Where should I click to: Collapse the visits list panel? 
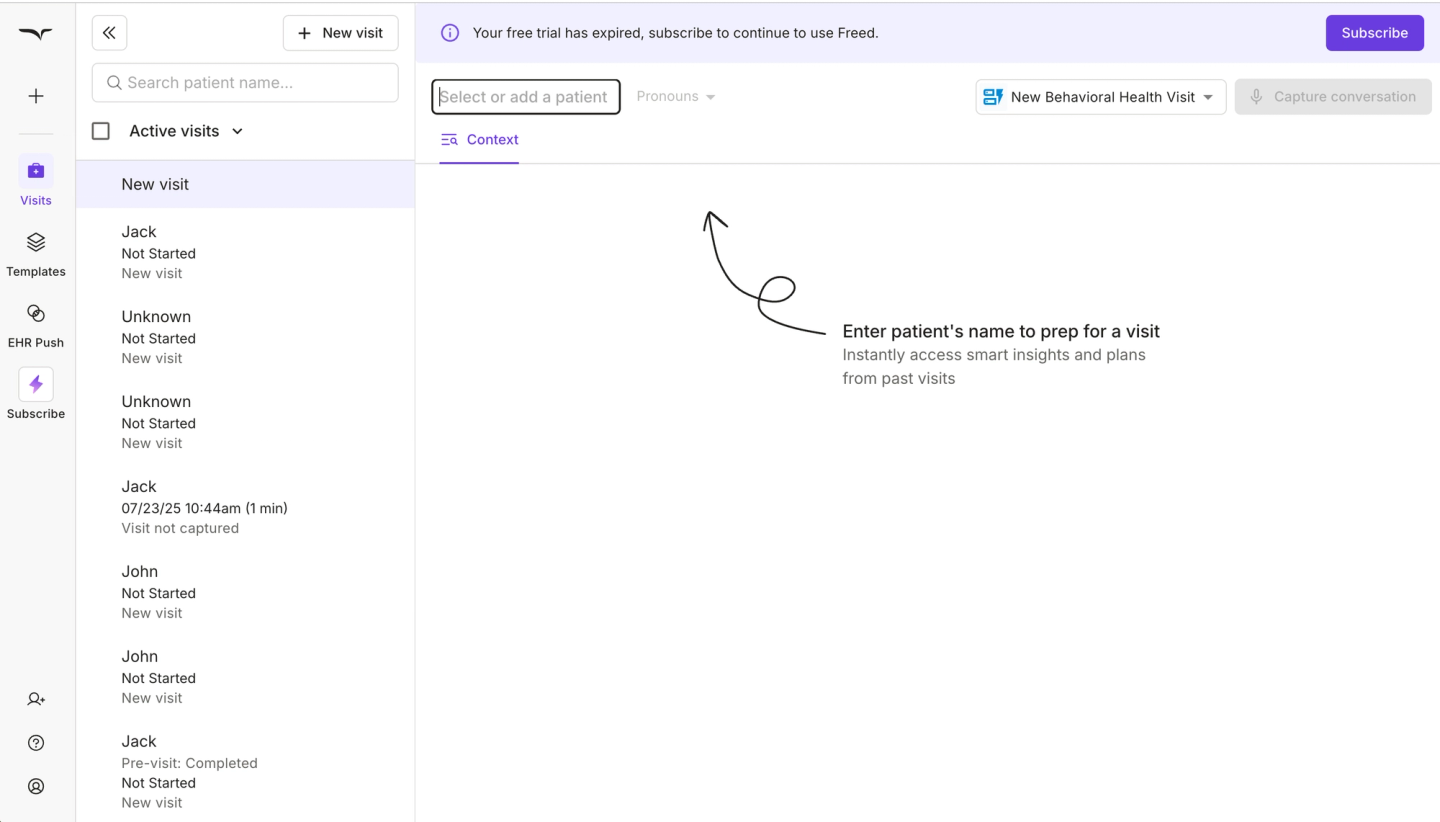109,33
